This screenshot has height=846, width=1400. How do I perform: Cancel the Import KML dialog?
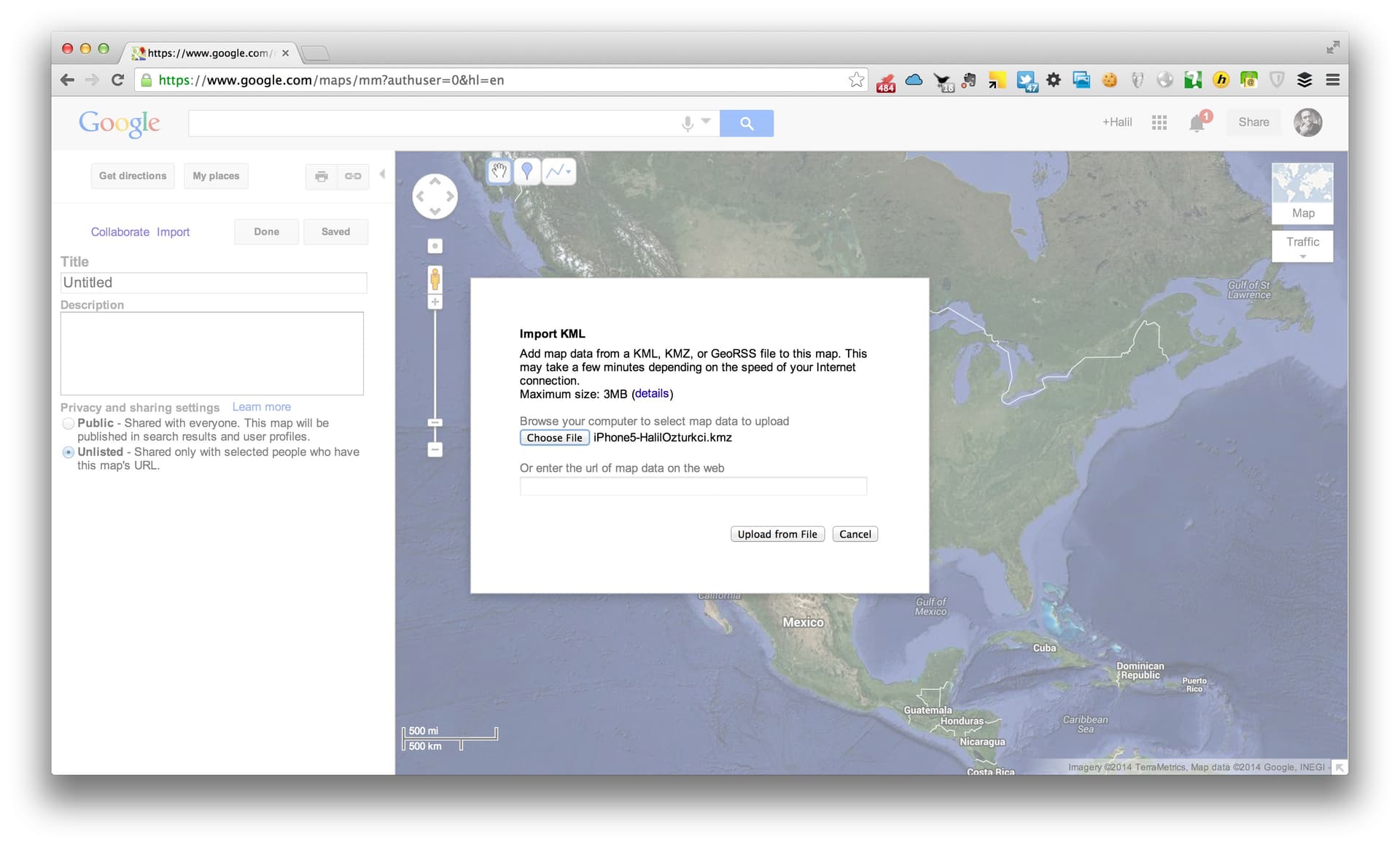point(855,535)
